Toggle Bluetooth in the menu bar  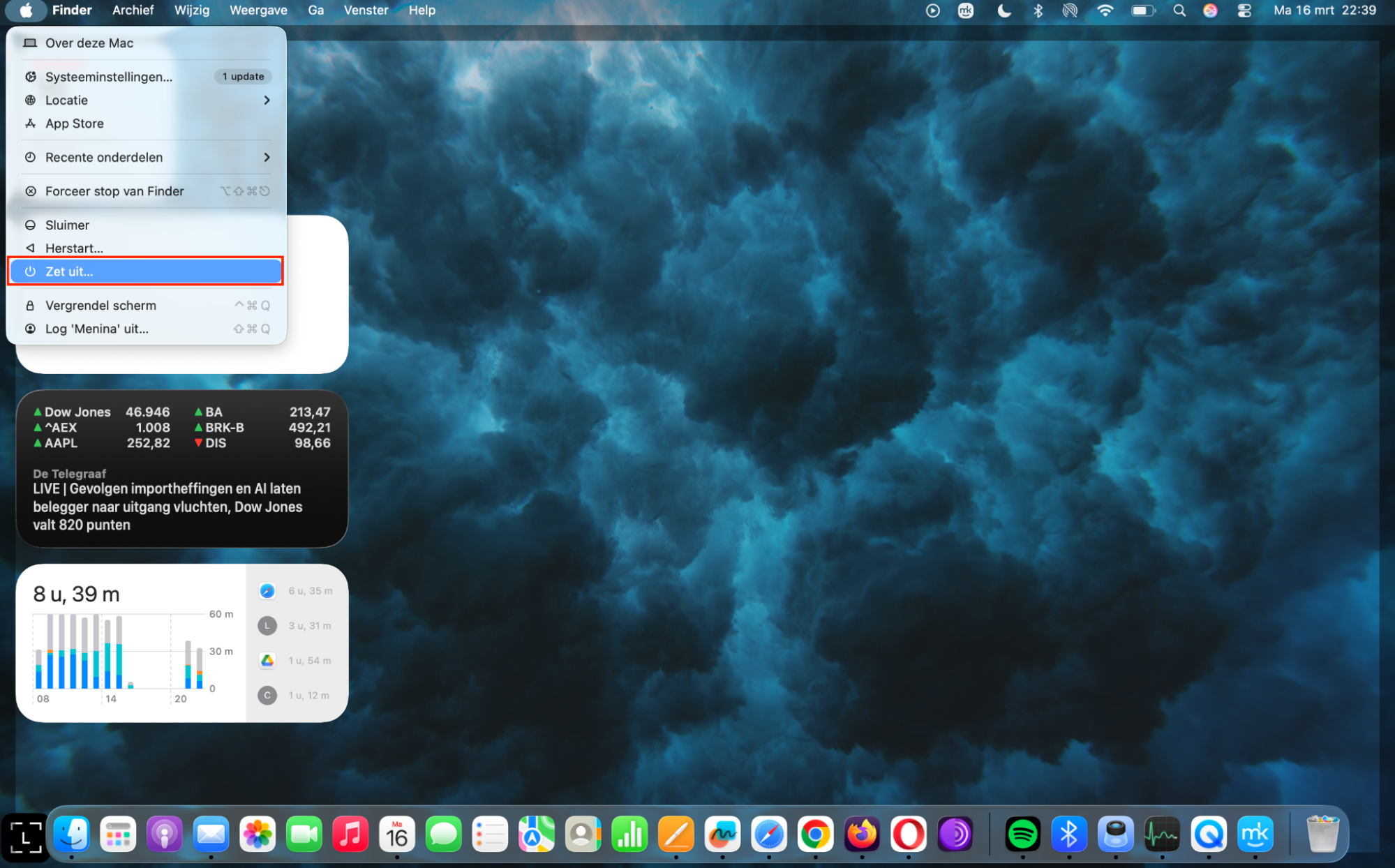pos(1038,10)
